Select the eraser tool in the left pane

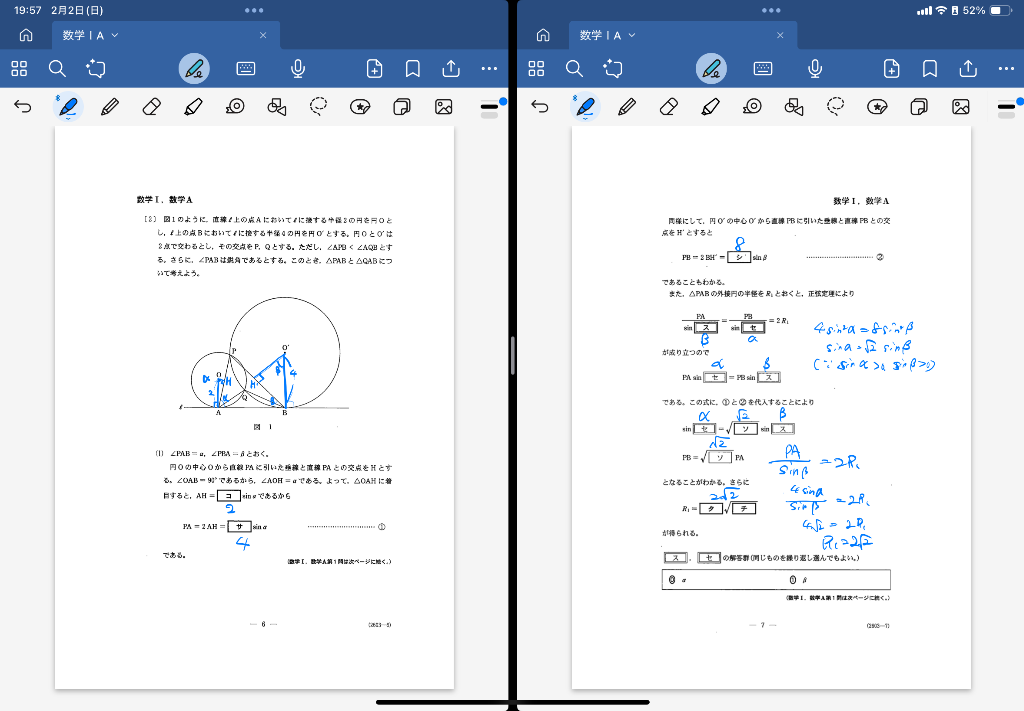point(152,106)
